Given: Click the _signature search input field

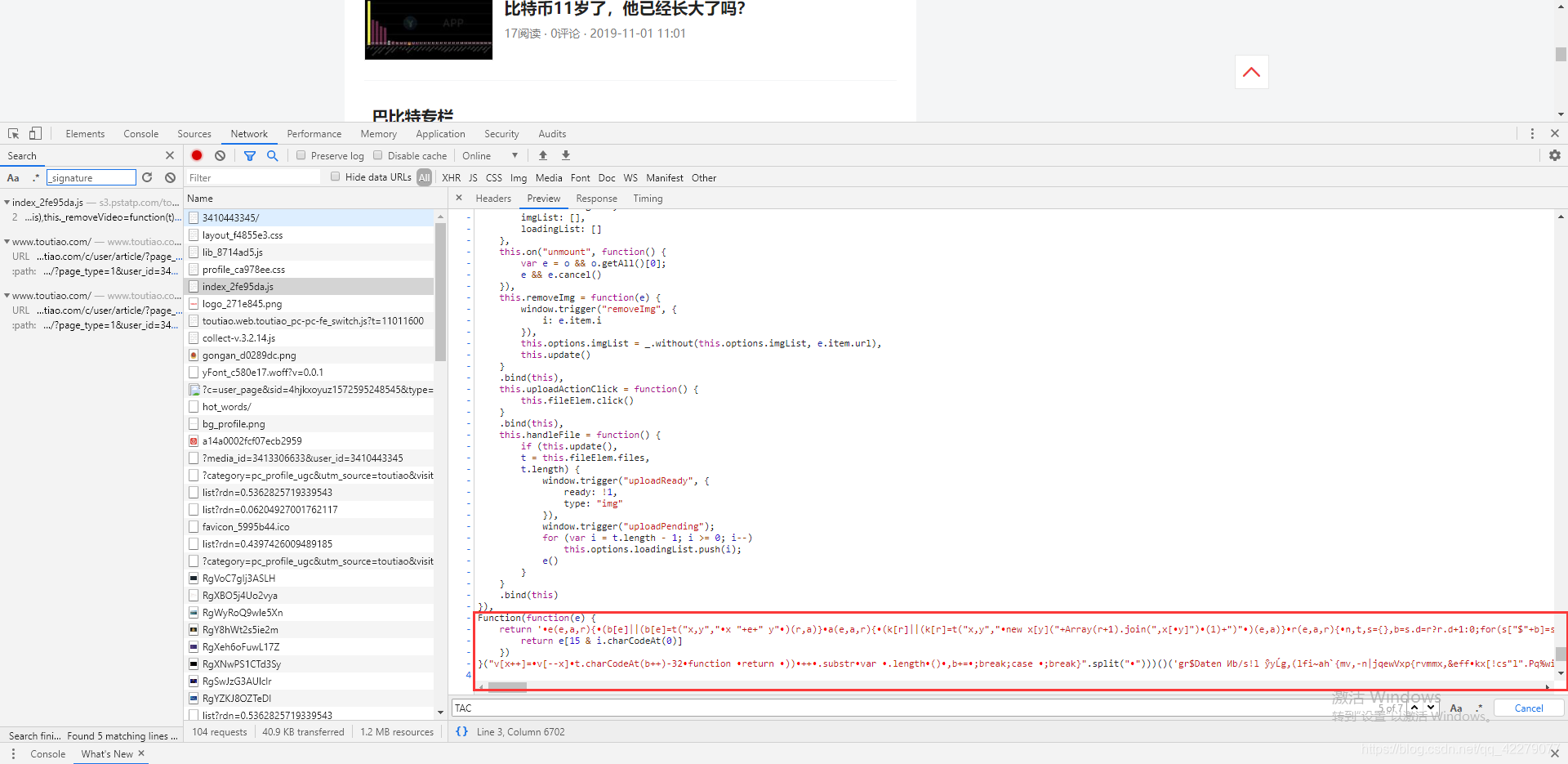Looking at the screenshot, I should 91,177.
